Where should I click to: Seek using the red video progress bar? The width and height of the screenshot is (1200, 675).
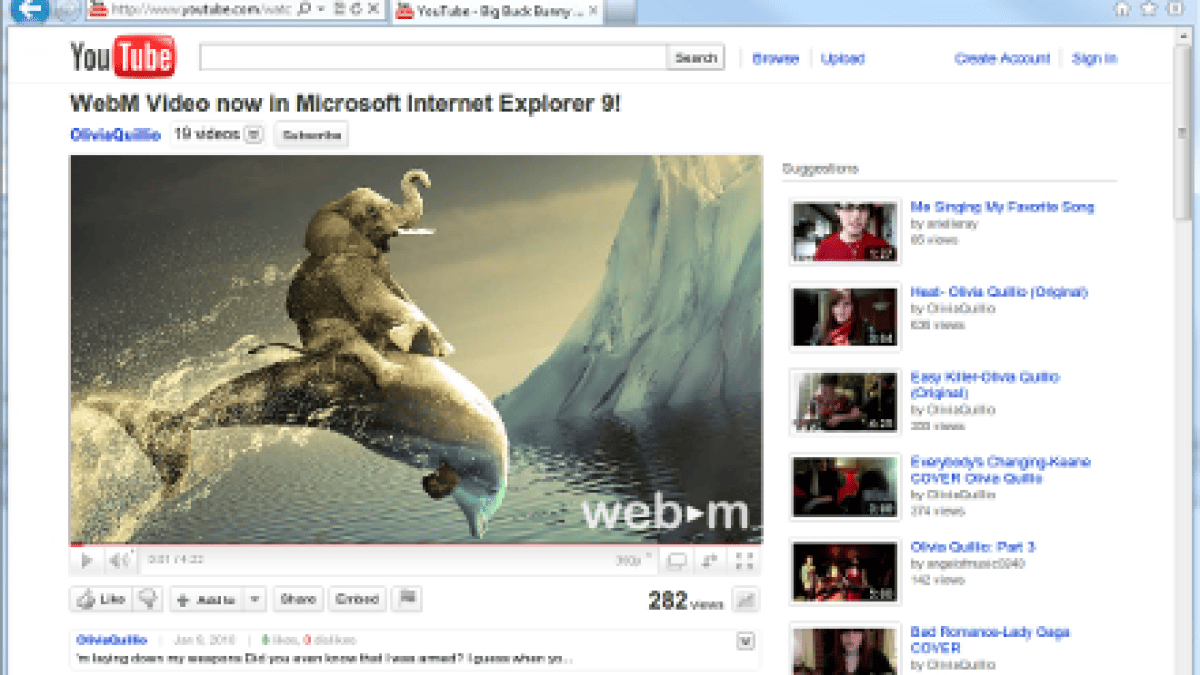click(416, 545)
